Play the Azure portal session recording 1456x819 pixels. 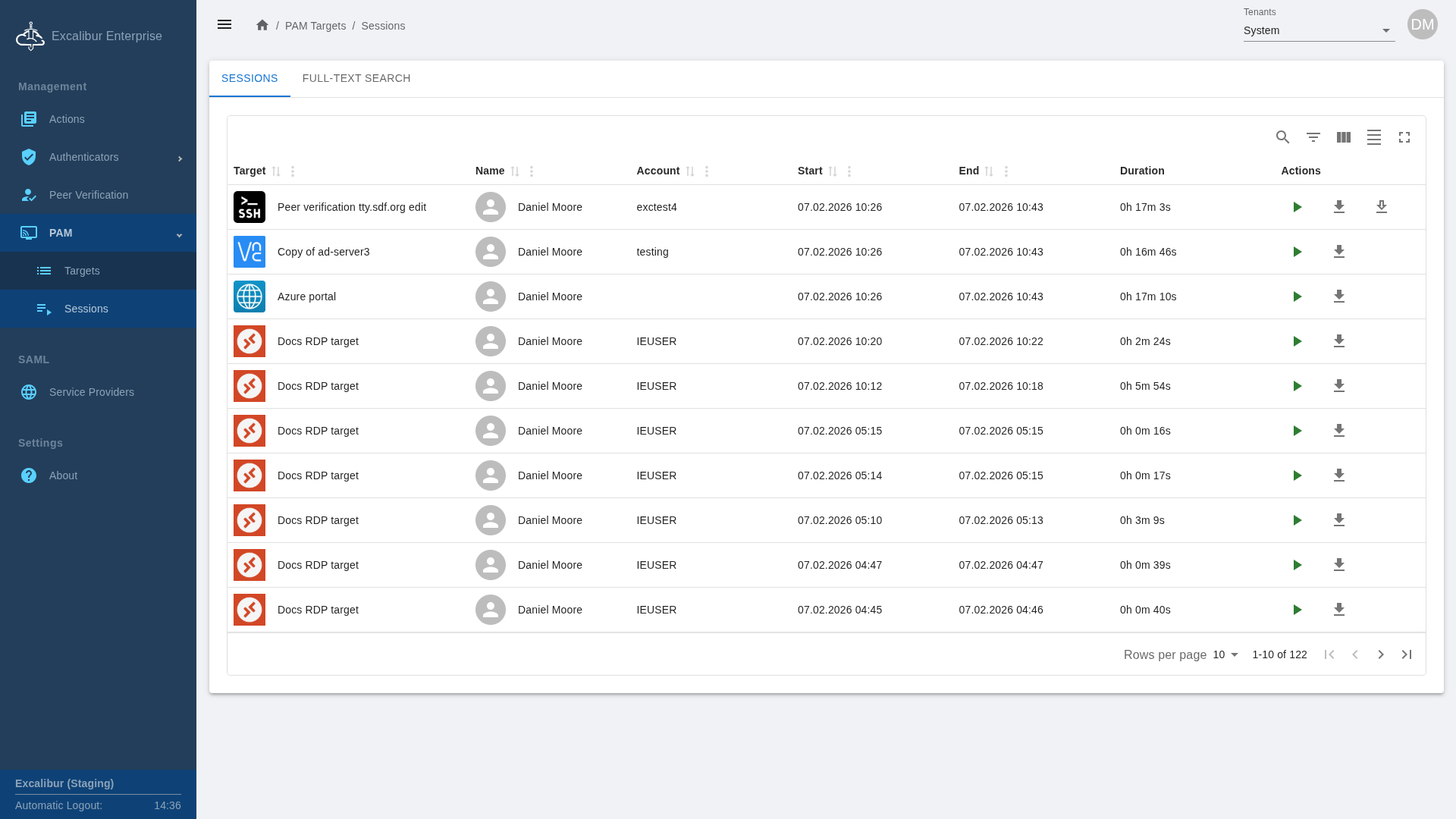click(1297, 297)
